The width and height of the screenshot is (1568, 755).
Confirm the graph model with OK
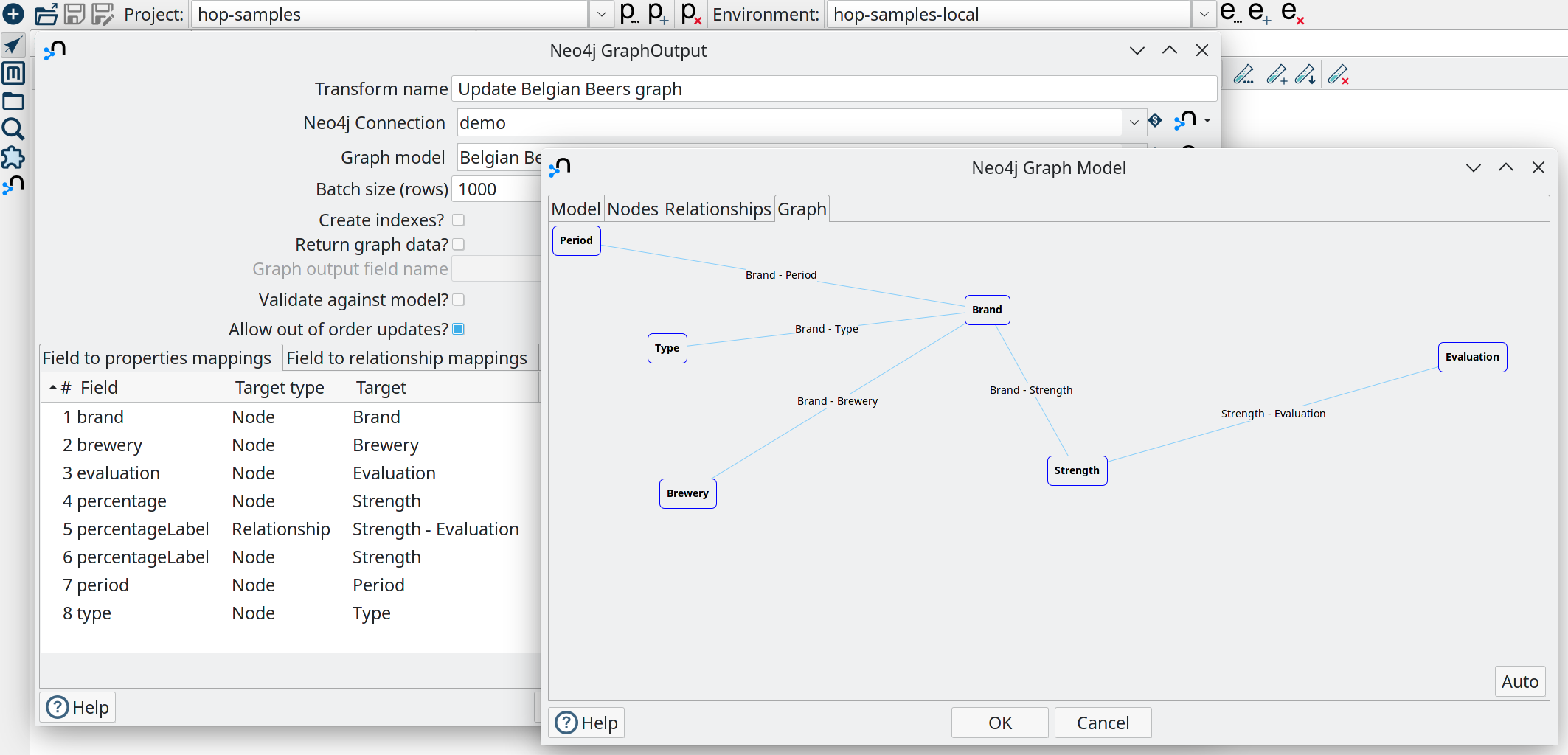coord(999,722)
